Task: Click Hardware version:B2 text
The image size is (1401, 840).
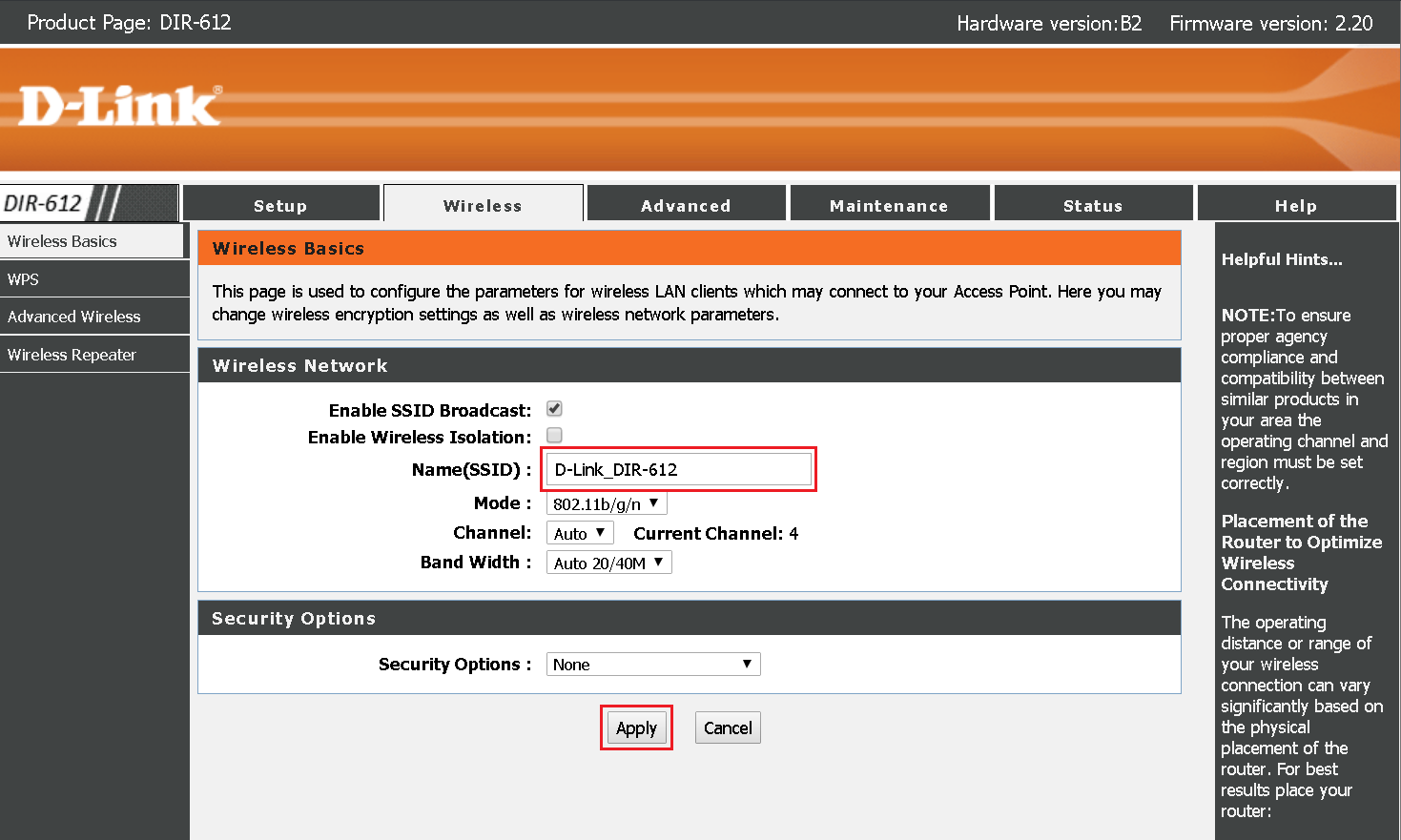Action: pyautogui.click(x=1049, y=23)
